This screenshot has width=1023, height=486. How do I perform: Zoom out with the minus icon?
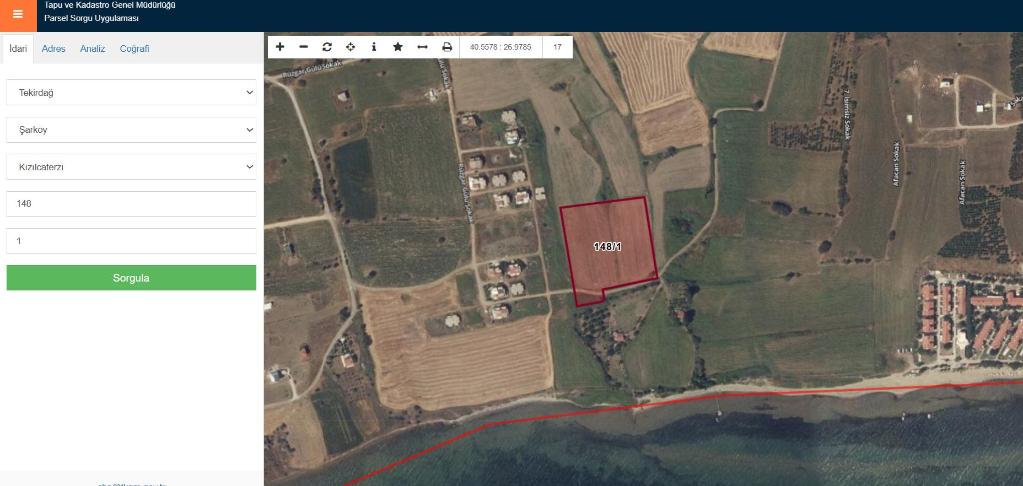click(x=303, y=47)
